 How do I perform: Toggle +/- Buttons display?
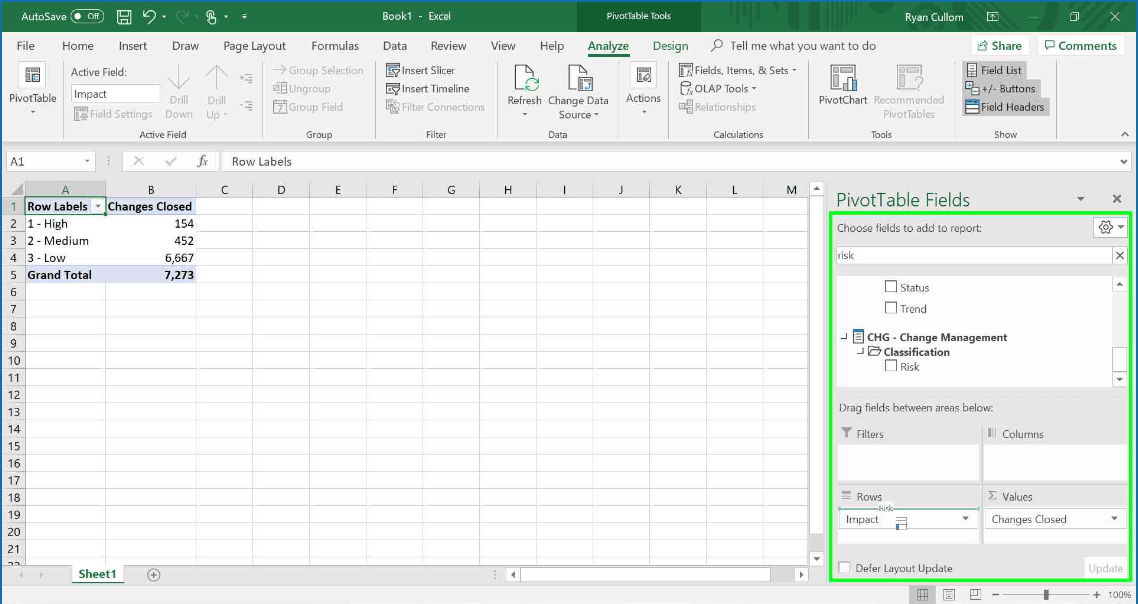coord(1000,89)
